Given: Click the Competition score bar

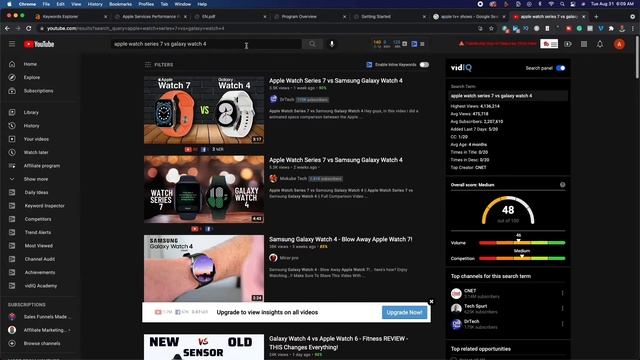Looking at the screenshot, I should [x=522, y=258].
